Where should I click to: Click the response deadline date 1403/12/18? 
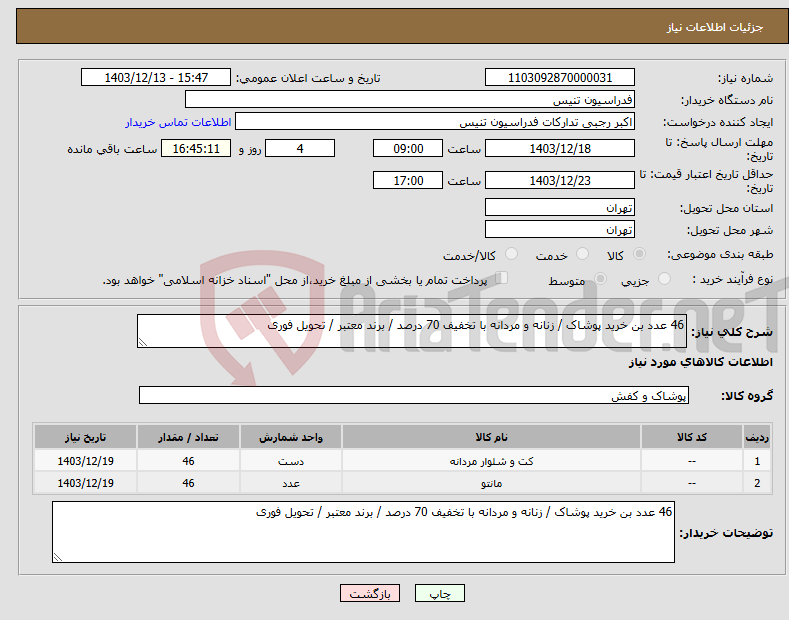click(560, 148)
